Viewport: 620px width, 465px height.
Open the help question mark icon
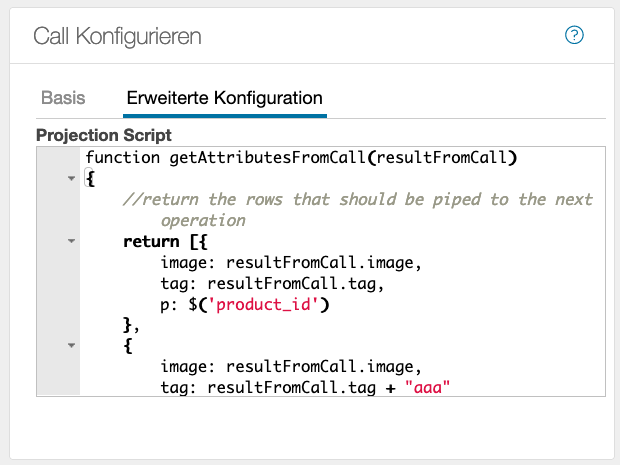click(574, 36)
